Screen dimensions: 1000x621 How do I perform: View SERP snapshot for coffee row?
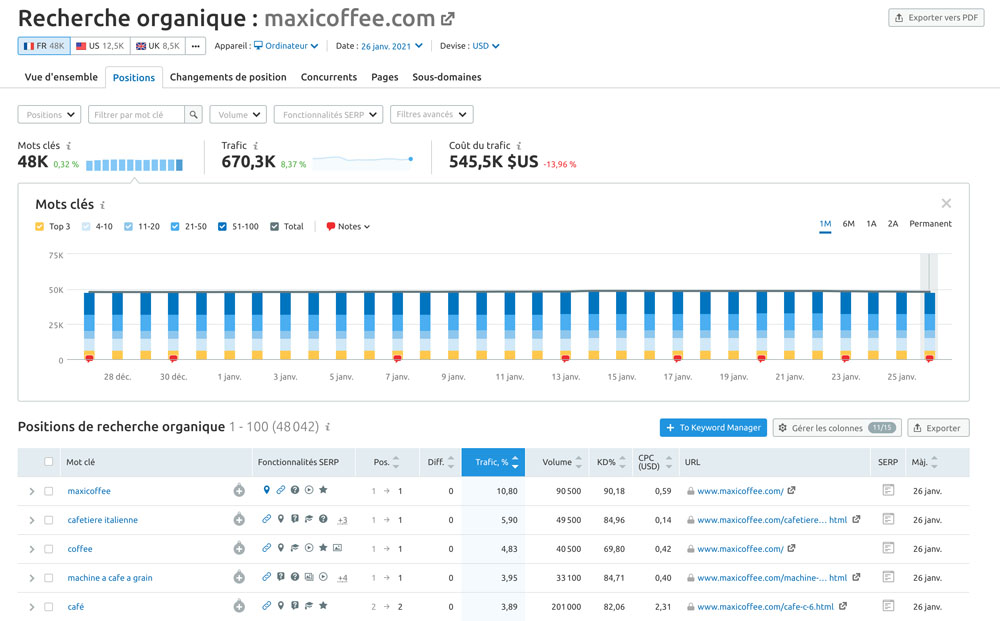click(x=888, y=548)
